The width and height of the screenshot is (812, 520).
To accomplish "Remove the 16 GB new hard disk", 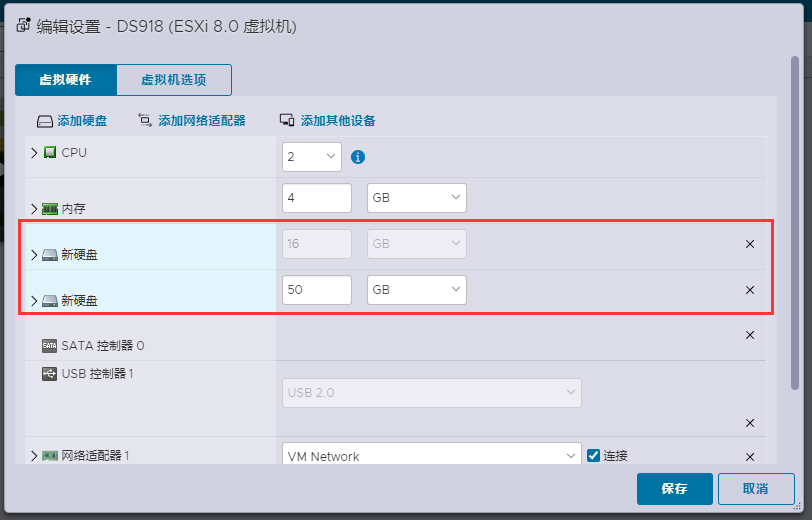I will [x=750, y=244].
